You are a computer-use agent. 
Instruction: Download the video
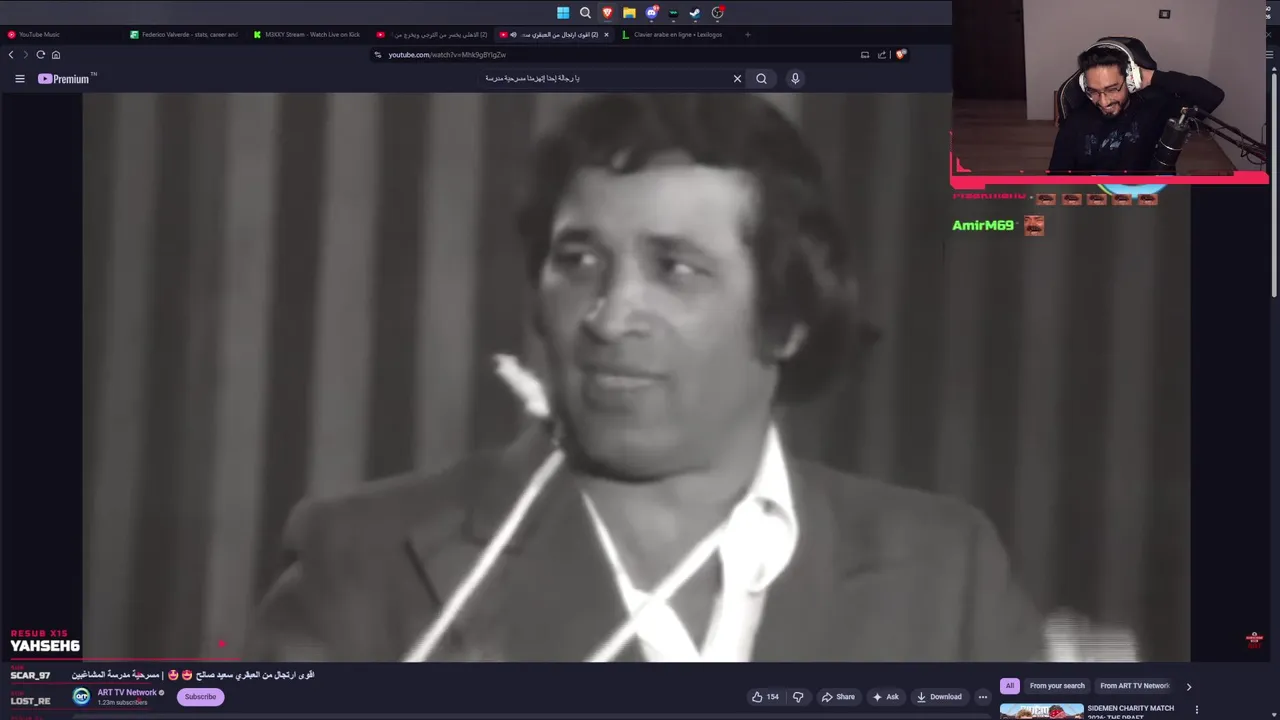tap(939, 697)
